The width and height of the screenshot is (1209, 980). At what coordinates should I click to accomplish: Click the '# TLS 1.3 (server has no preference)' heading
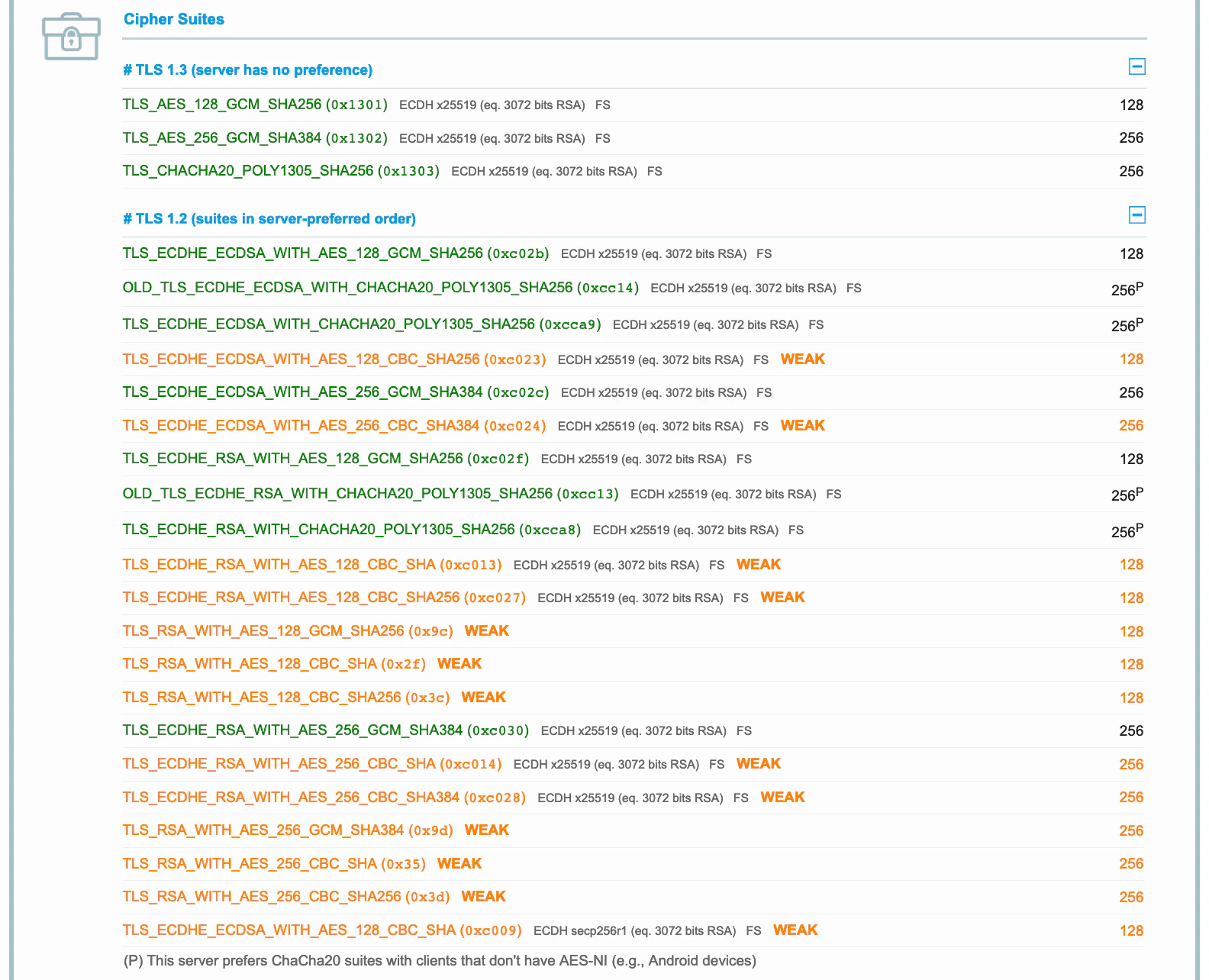248,70
